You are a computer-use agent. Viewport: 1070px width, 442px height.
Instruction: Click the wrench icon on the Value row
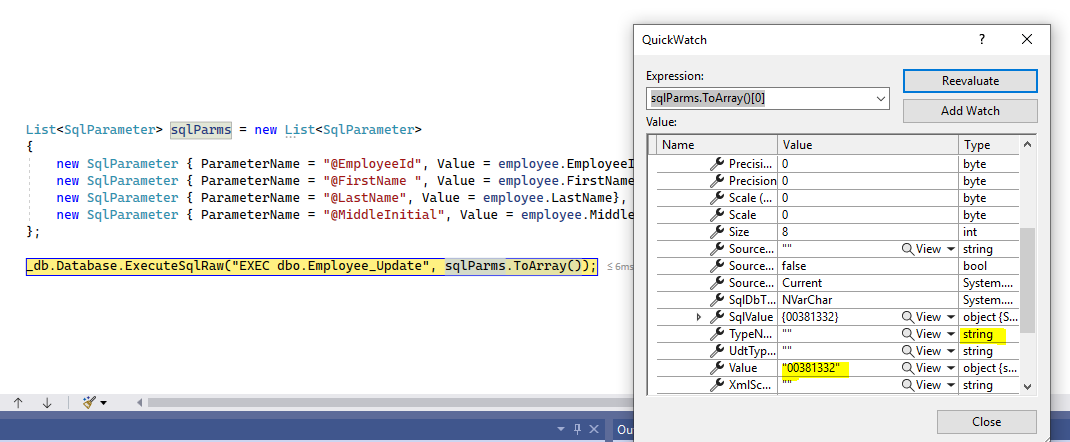pyautogui.click(x=717, y=368)
